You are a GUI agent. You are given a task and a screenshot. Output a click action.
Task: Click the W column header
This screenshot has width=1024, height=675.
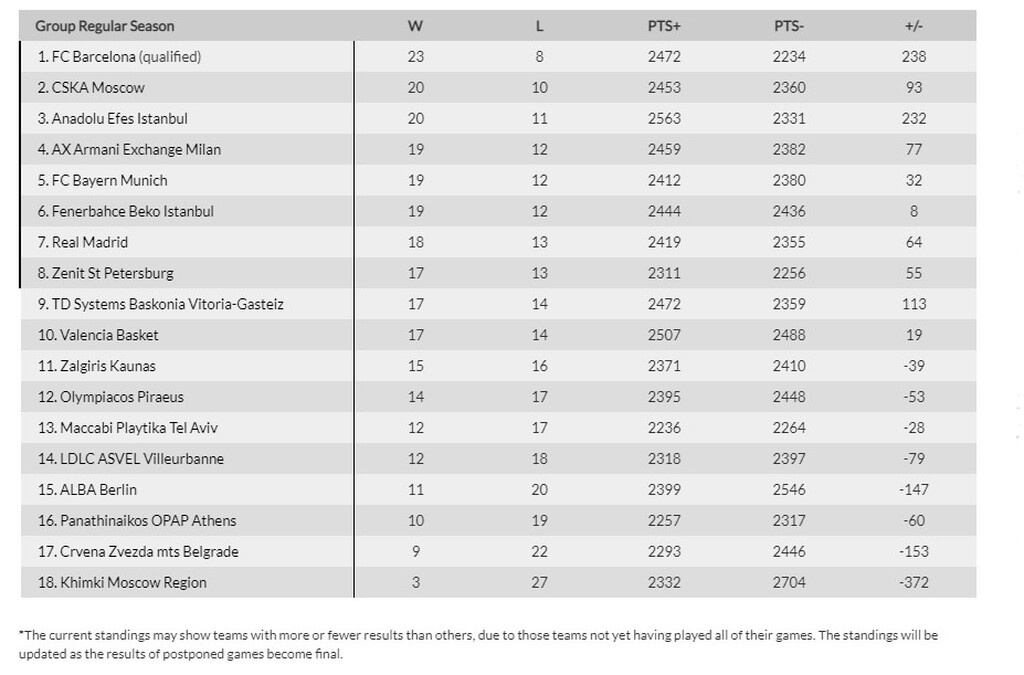(415, 26)
